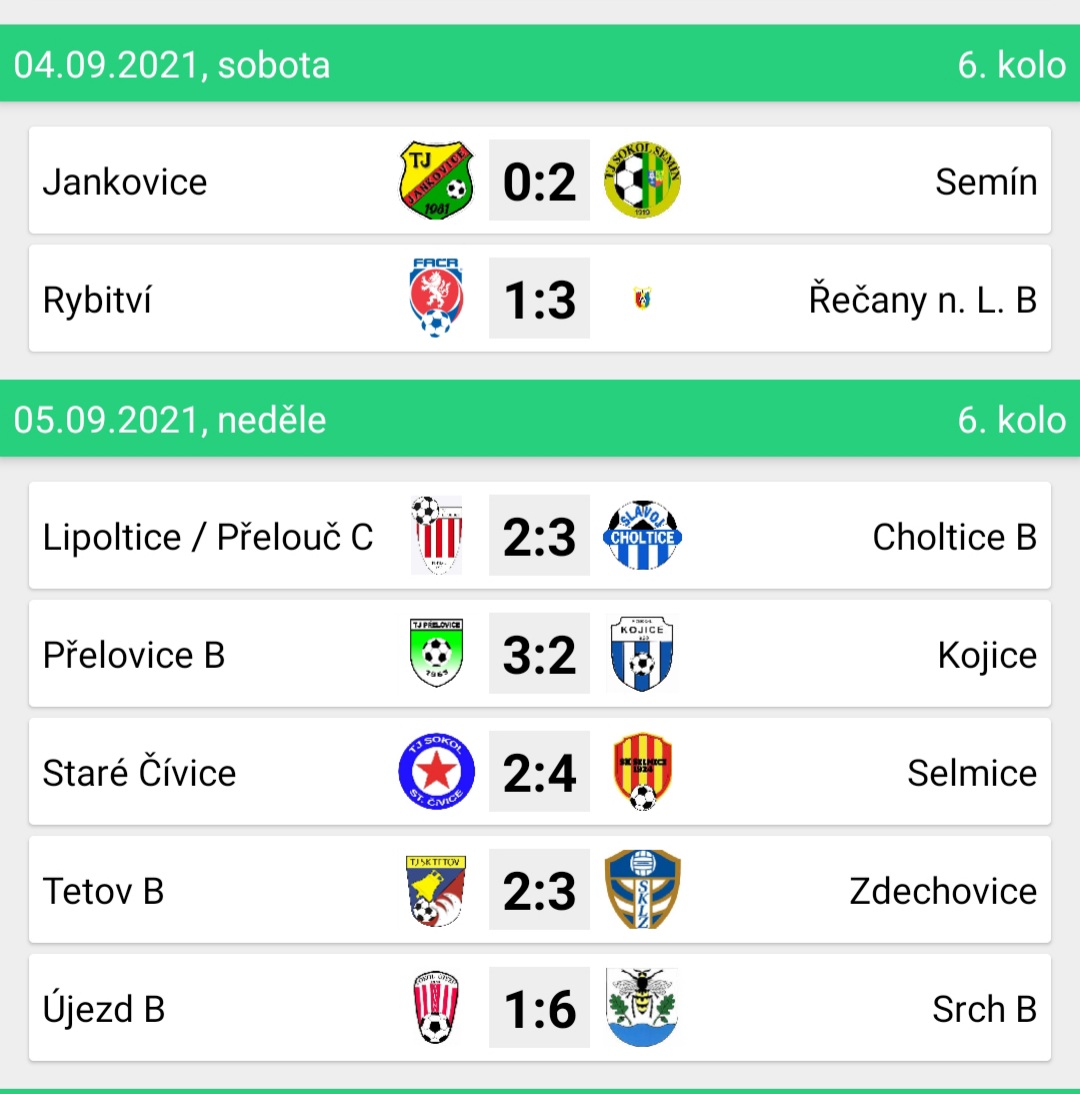The width and height of the screenshot is (1080, 1094).
Task: Open the Choltice B team name
Action: pos(954,537)
